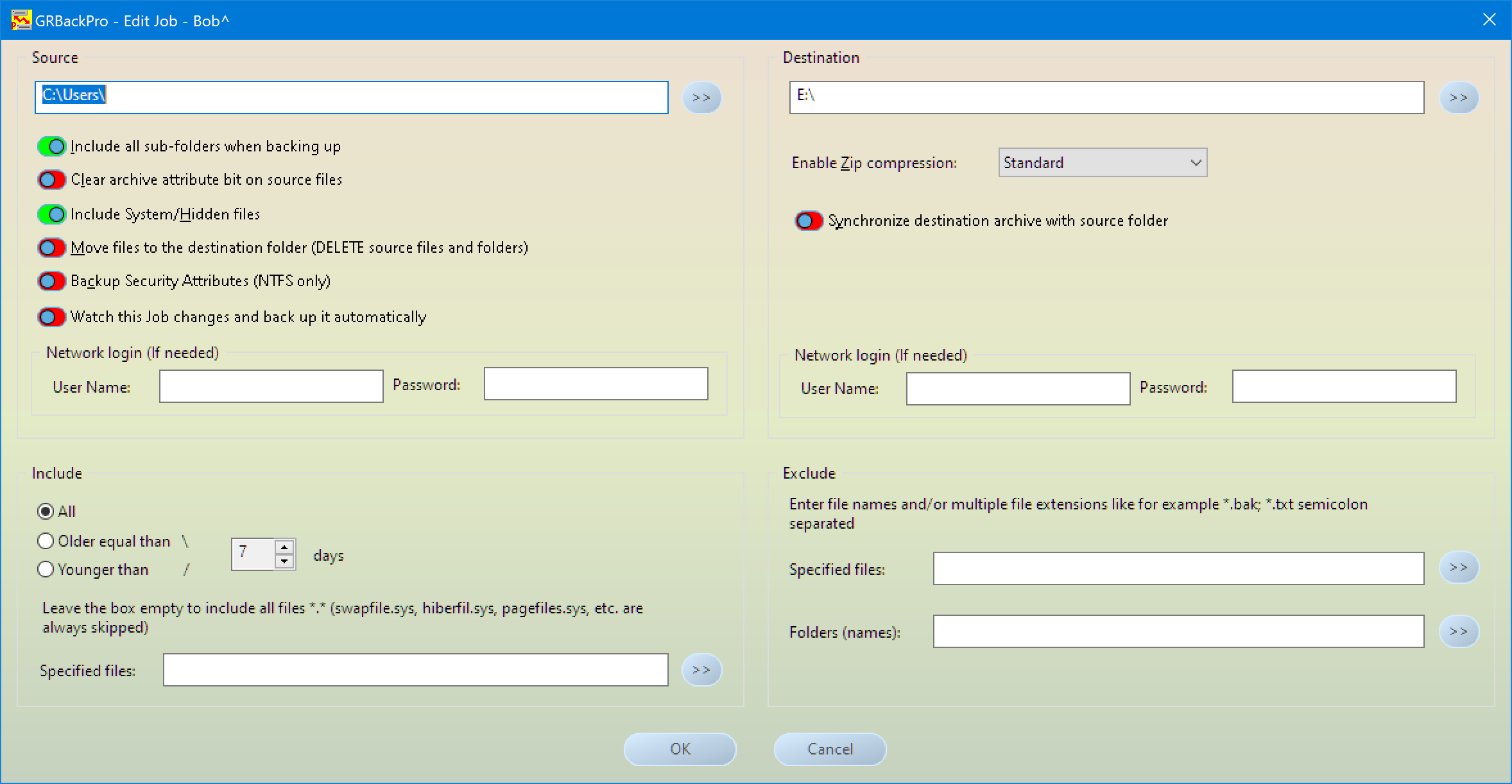Select the Younger than radio option
Image resolution: width=1512 pixels, height=784 pixels.
[46, 570]
